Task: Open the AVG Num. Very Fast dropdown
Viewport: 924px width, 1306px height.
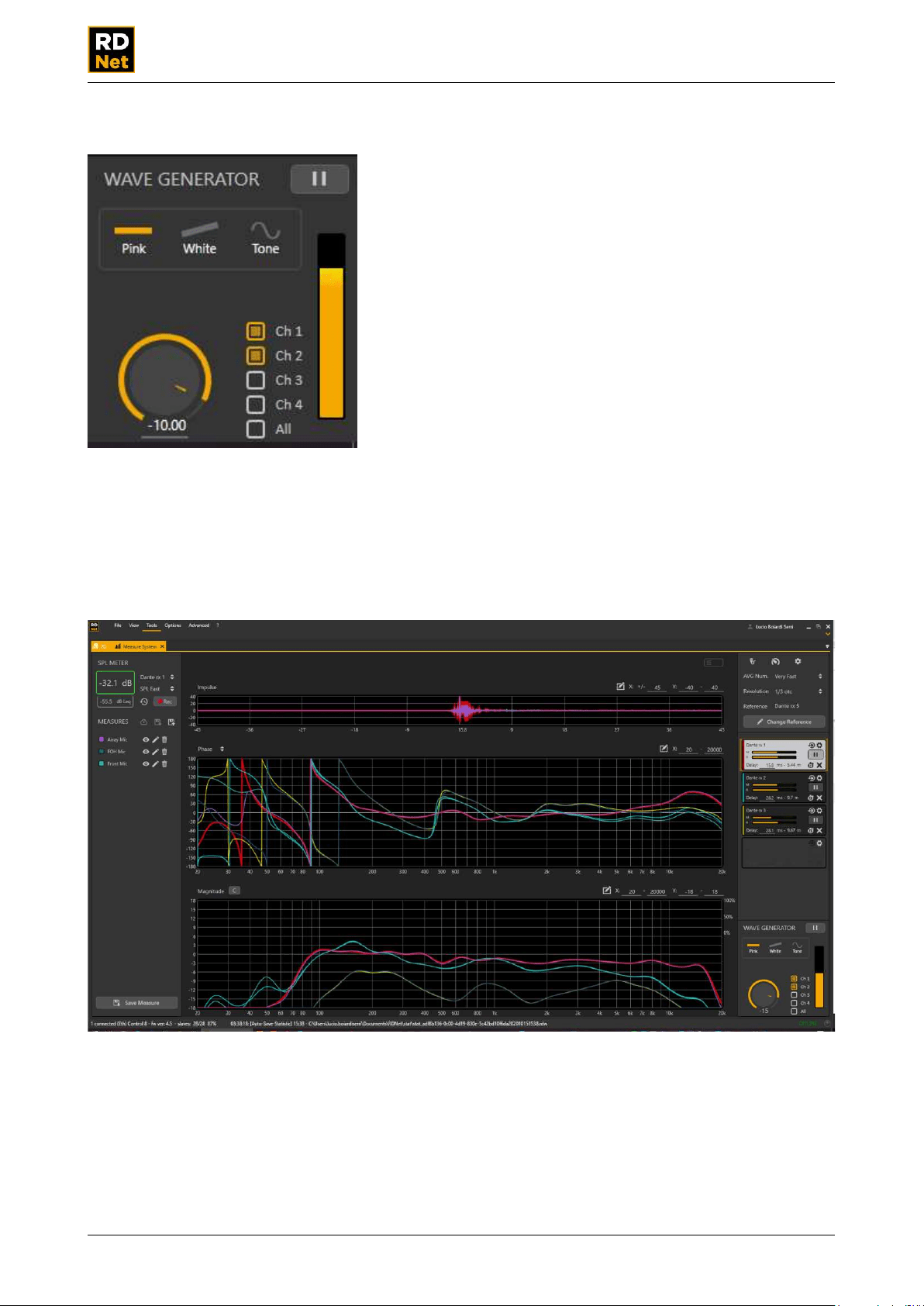Action: tap(798, 677)
